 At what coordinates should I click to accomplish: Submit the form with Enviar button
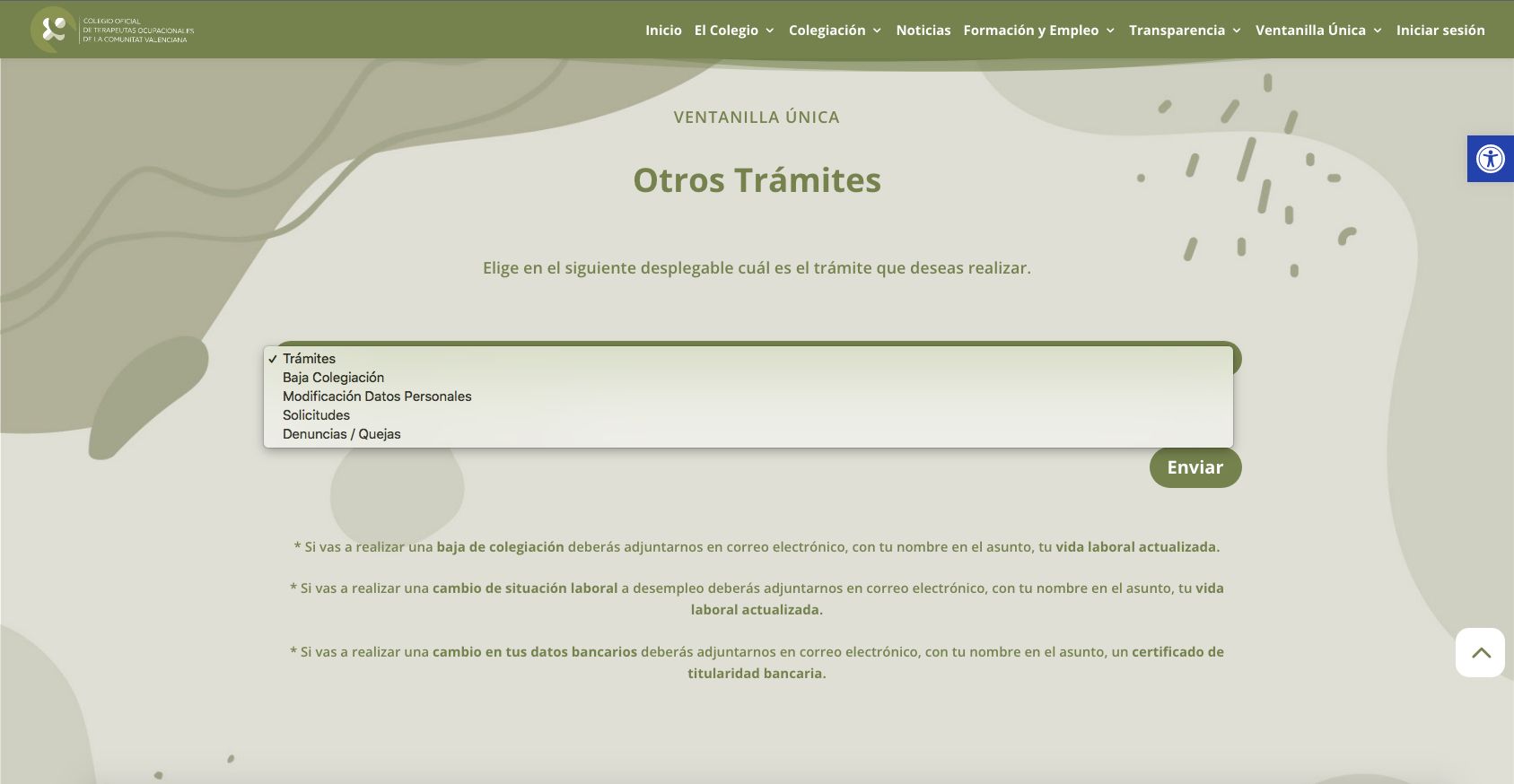pos(1195,467)
